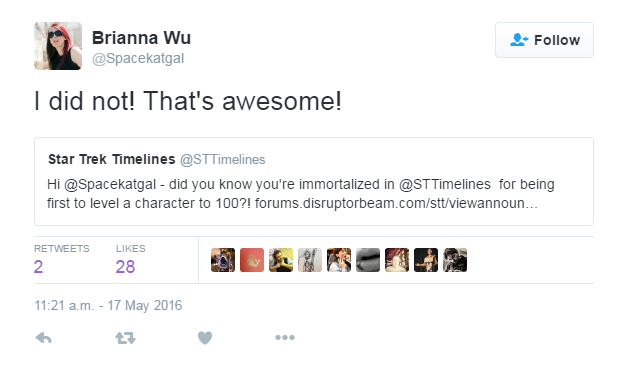The image size is (627, 366).
Task: Select the first liker avatar thumbnail
Action: [223, 260]
